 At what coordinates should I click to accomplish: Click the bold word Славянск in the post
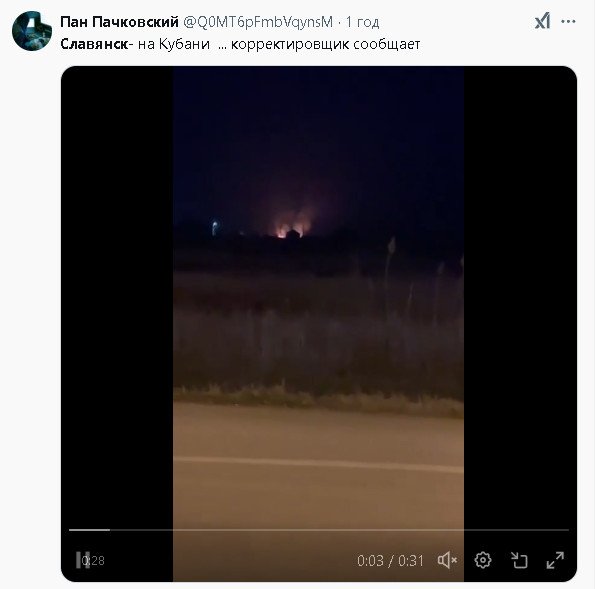[x=94, y=44]
